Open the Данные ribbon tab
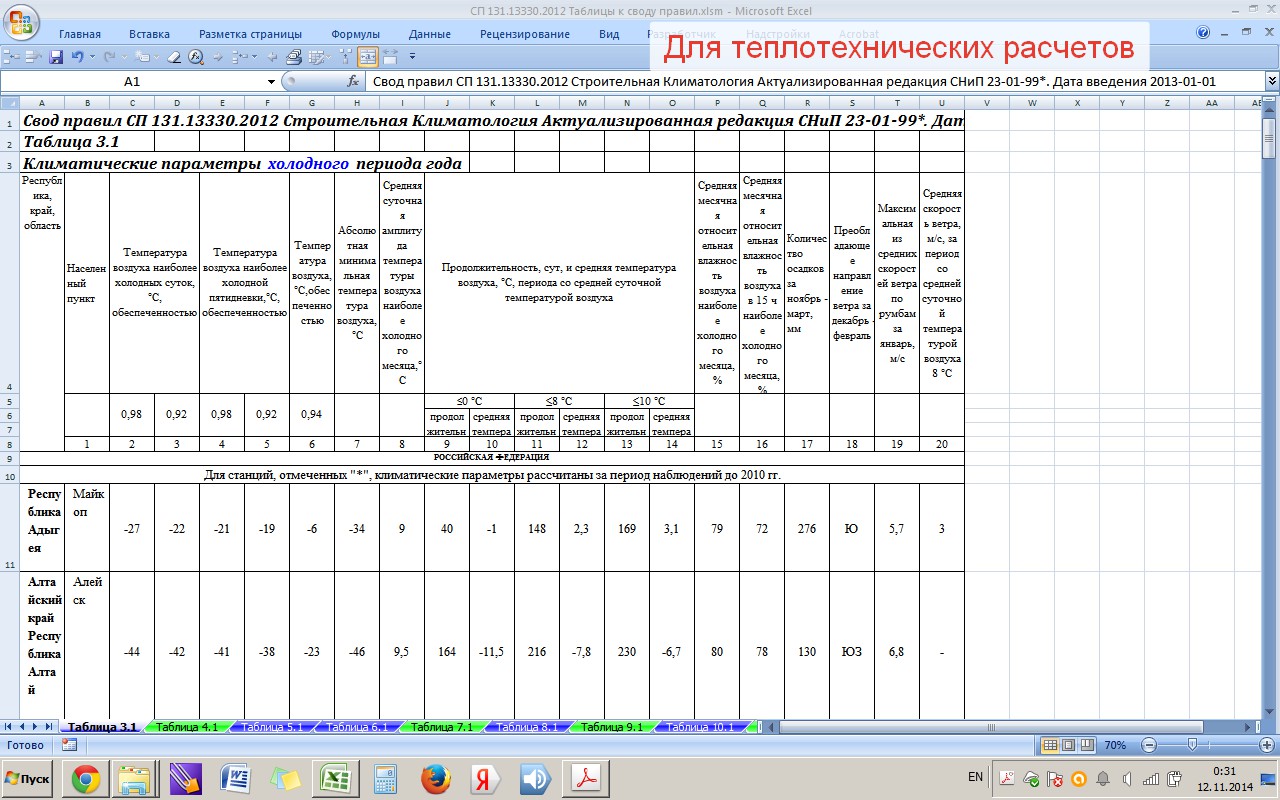The width and height of the screenshot is (1280, 800). 430,33
